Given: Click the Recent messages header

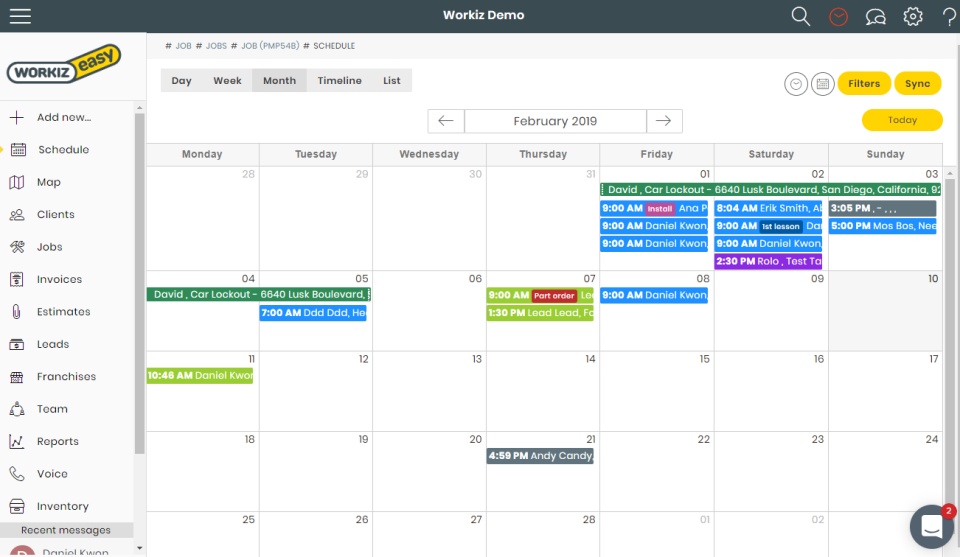Looking at the screenshot, I should pyautogui.click(x=66, y=530).
